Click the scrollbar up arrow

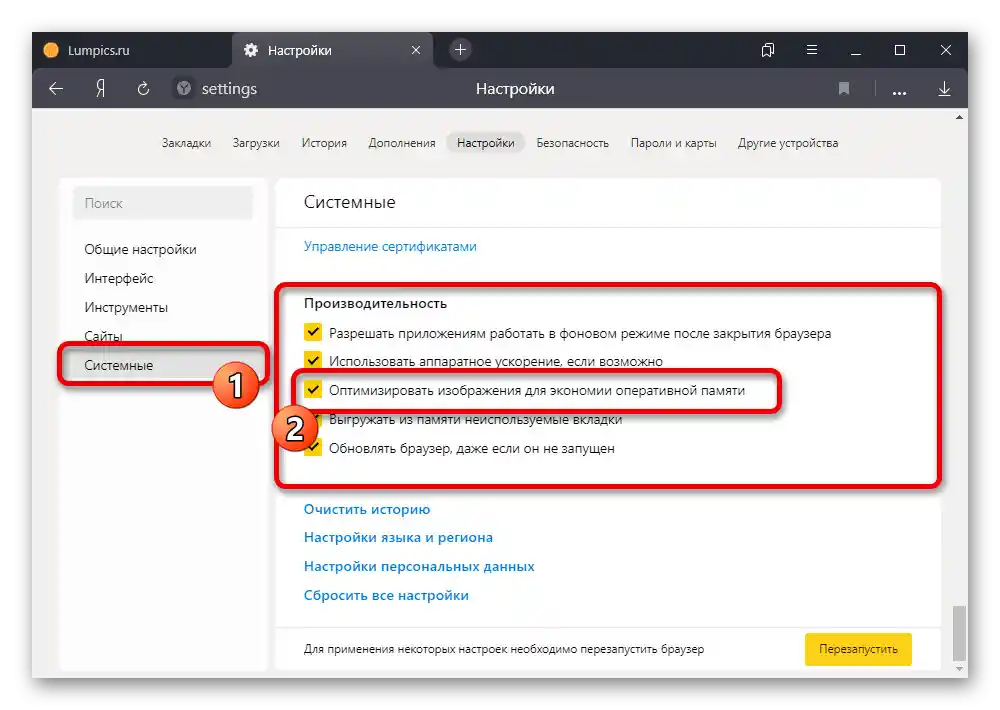point(959,117)
